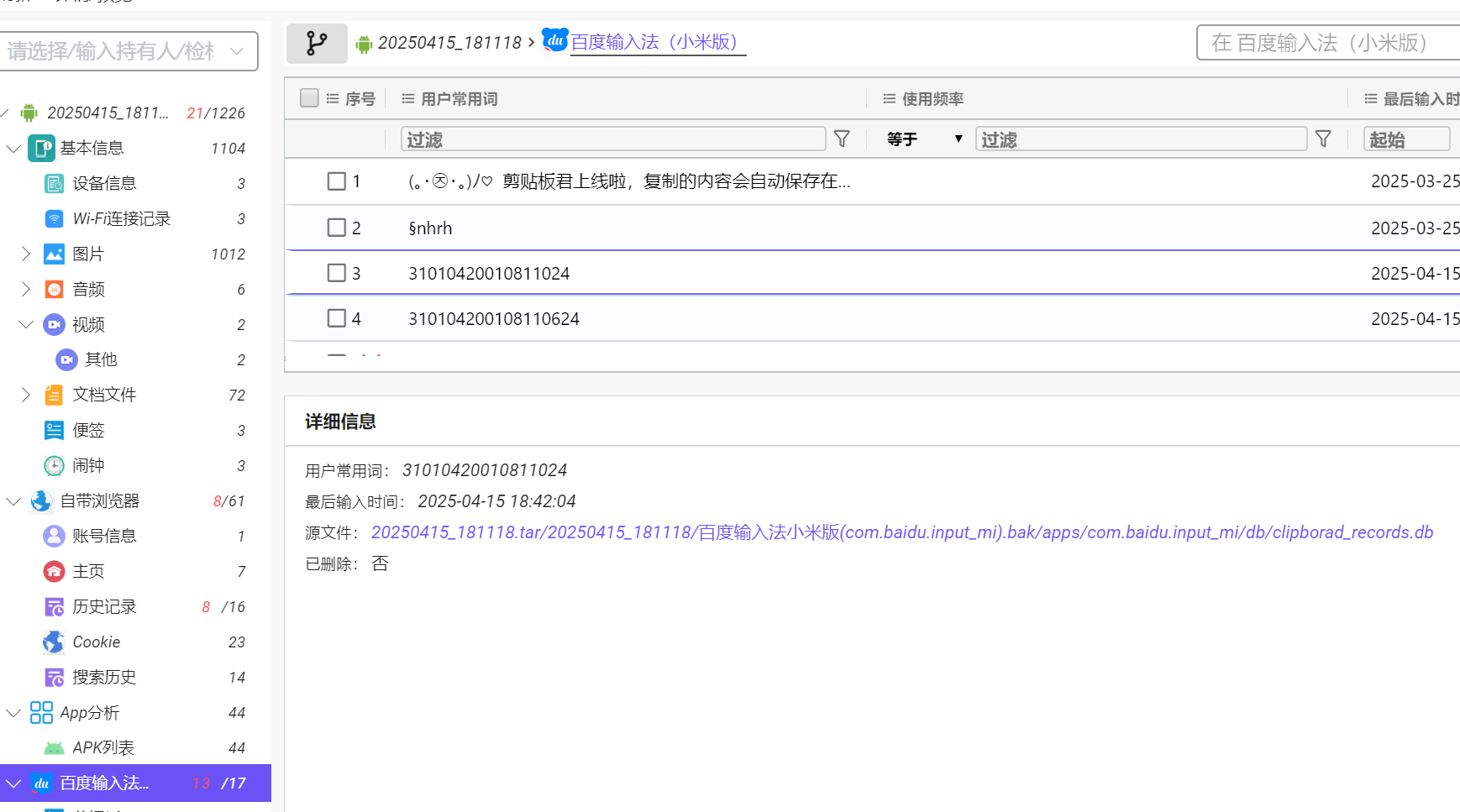Viewport: 1460px width, 812px height.
Task: Click the 自带浏览器 browser icon
Action: pos(41,500)
